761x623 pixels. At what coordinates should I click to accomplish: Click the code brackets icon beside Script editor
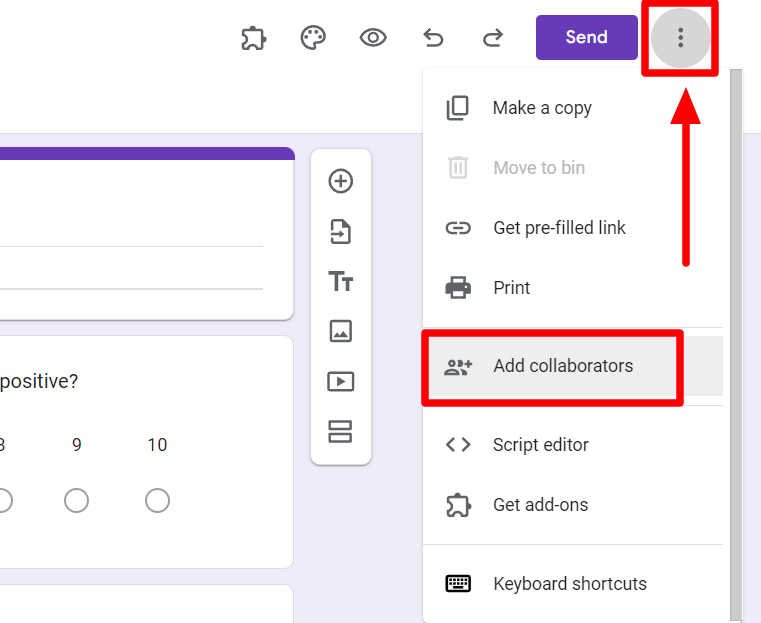[458, 444]
